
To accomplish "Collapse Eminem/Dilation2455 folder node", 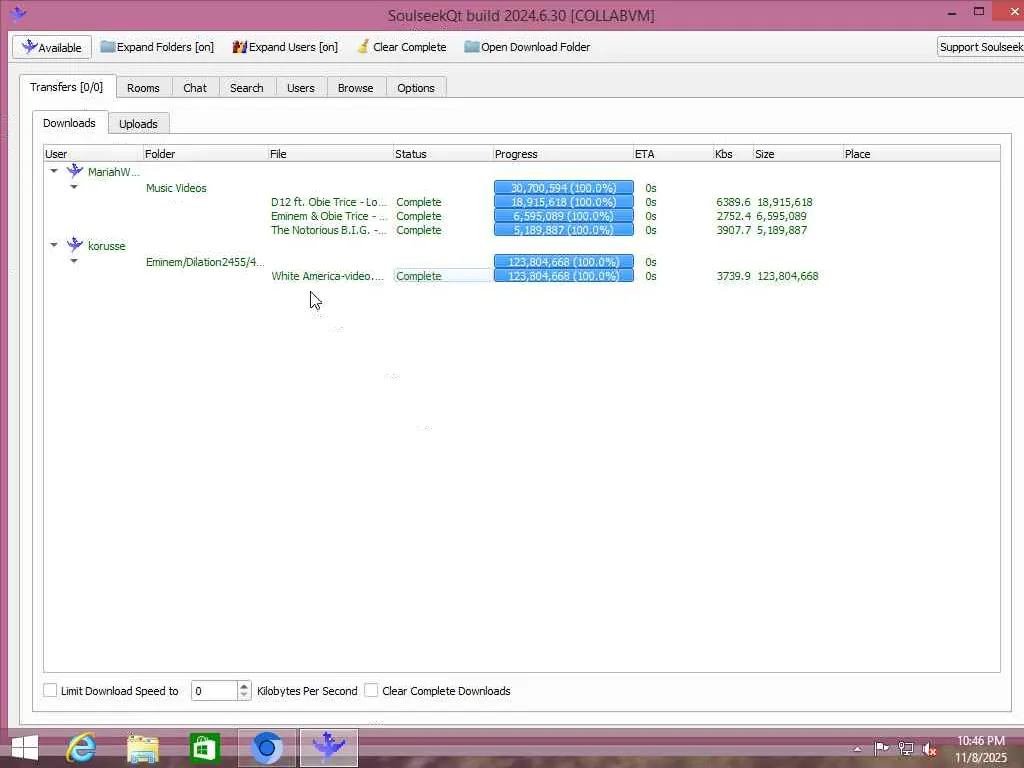I will click(74, 261).
